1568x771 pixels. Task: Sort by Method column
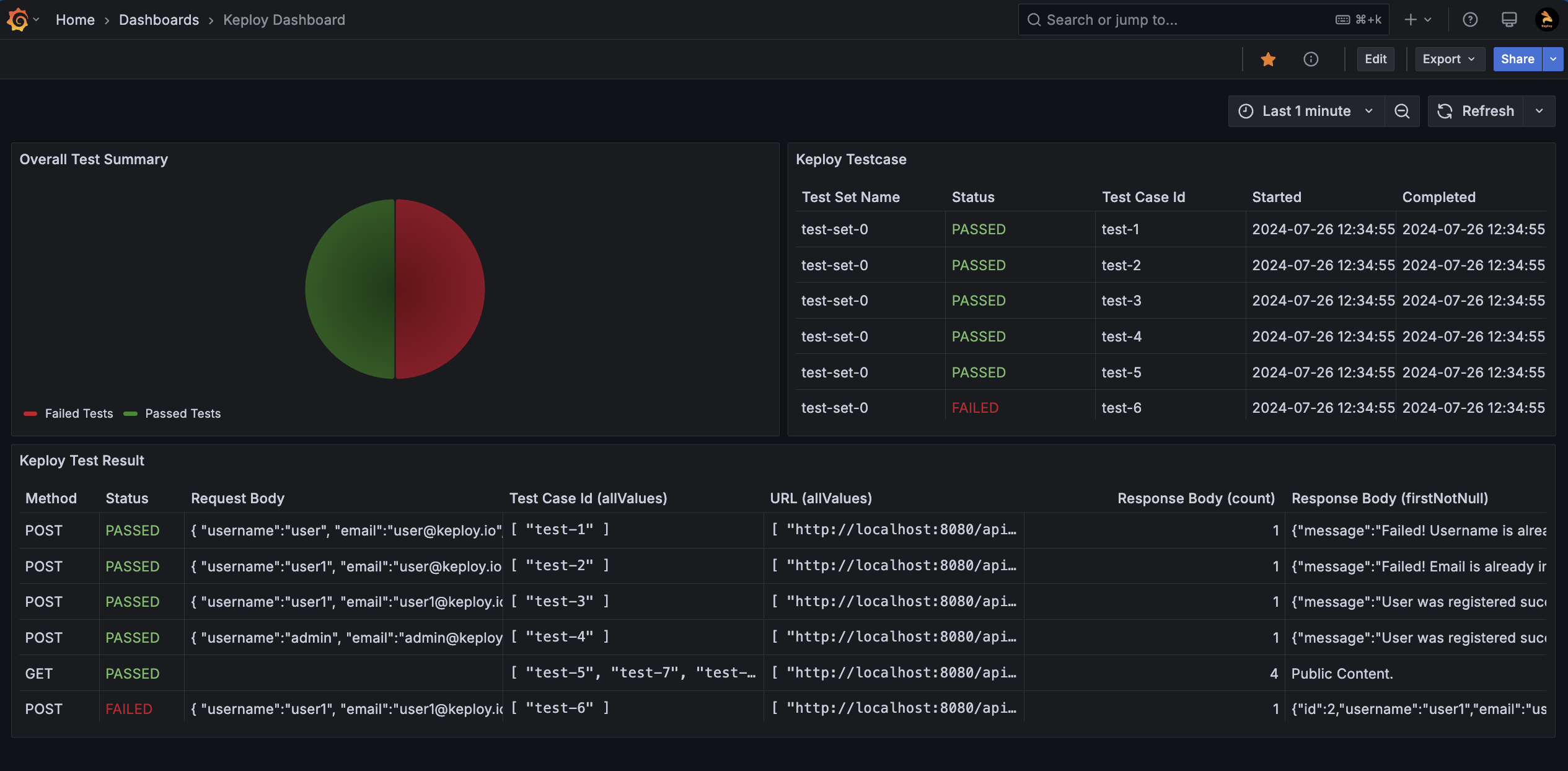pyautogui.click(x=51, y=498)
